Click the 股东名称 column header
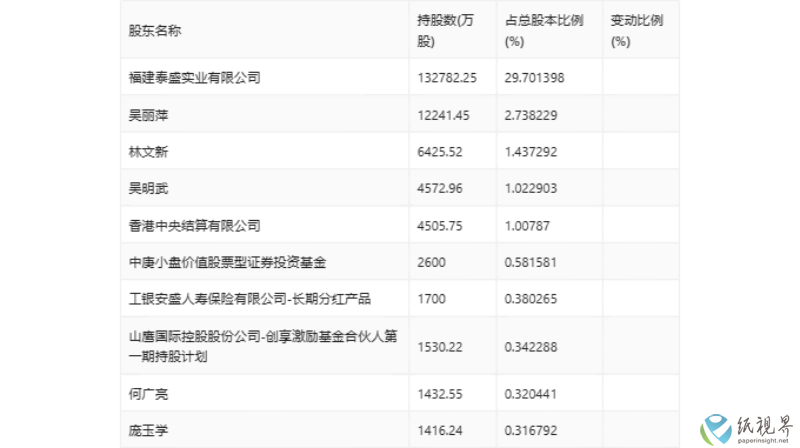800x448 pixels. coord(155,31)
